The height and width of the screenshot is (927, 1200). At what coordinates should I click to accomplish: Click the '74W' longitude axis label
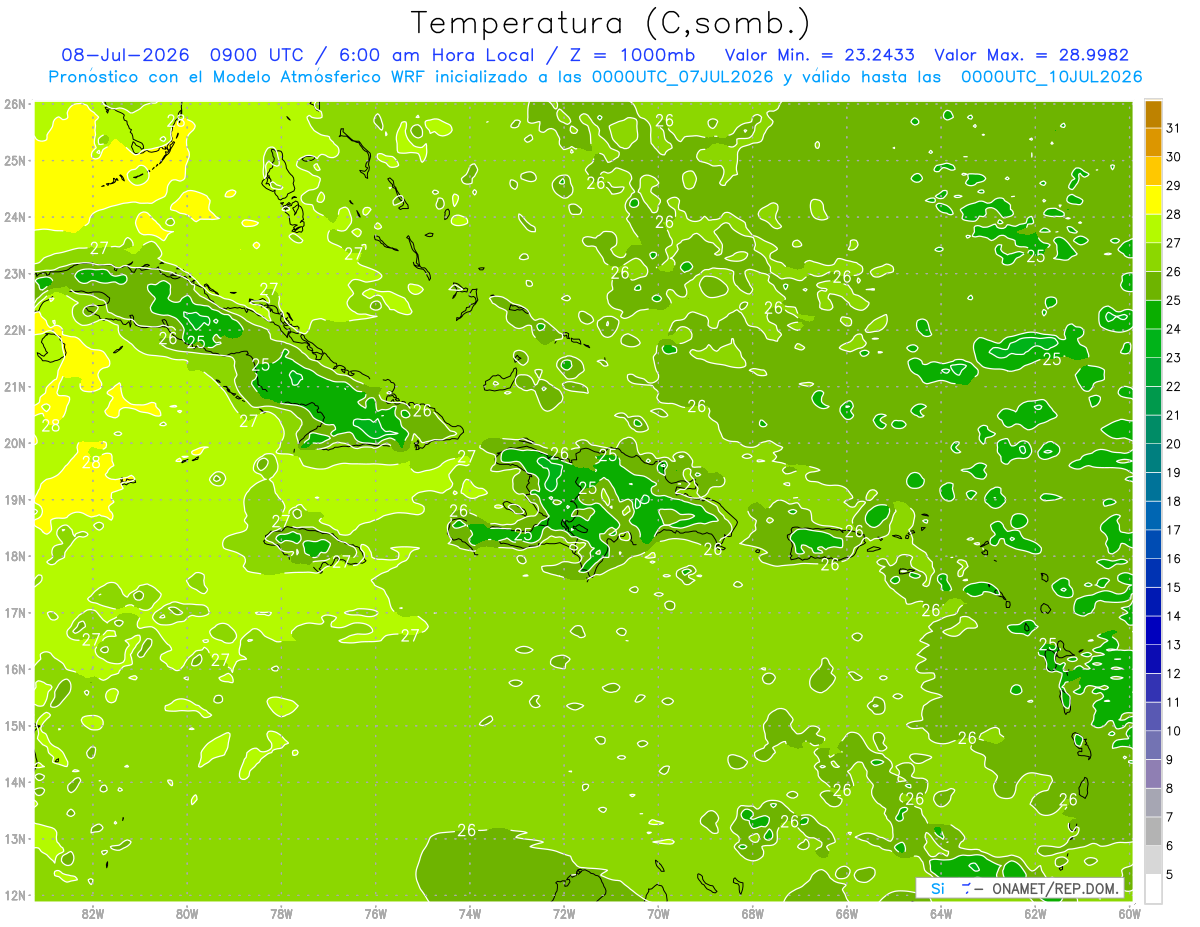[x=469, y=913]
